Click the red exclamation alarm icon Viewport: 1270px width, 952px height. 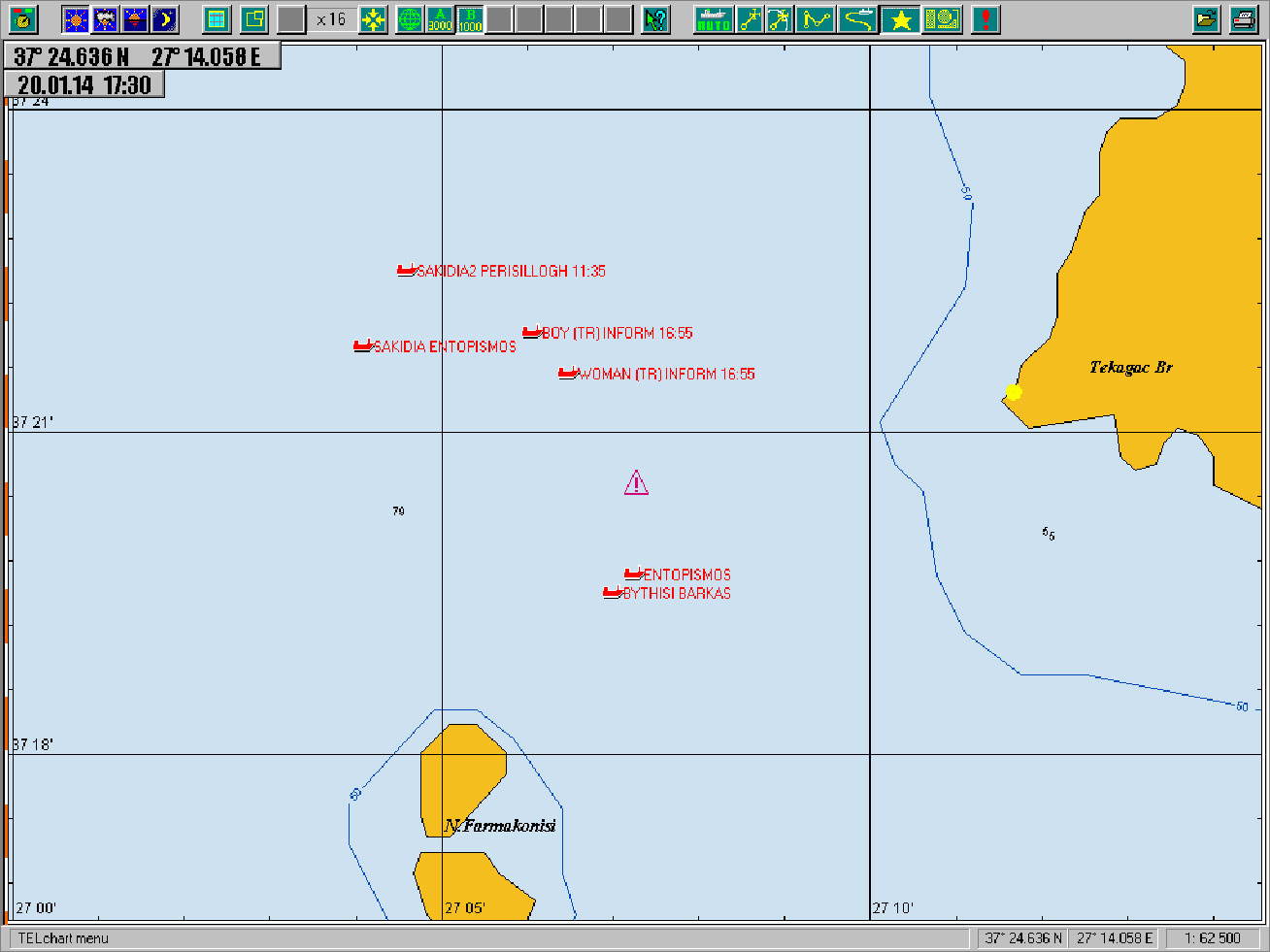point(986,19)
